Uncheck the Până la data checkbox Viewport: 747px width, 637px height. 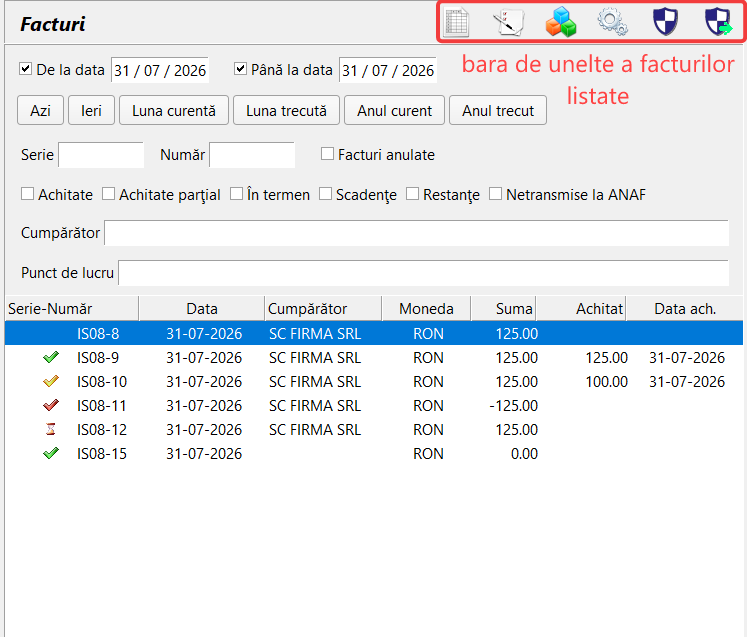coord(241,69)
